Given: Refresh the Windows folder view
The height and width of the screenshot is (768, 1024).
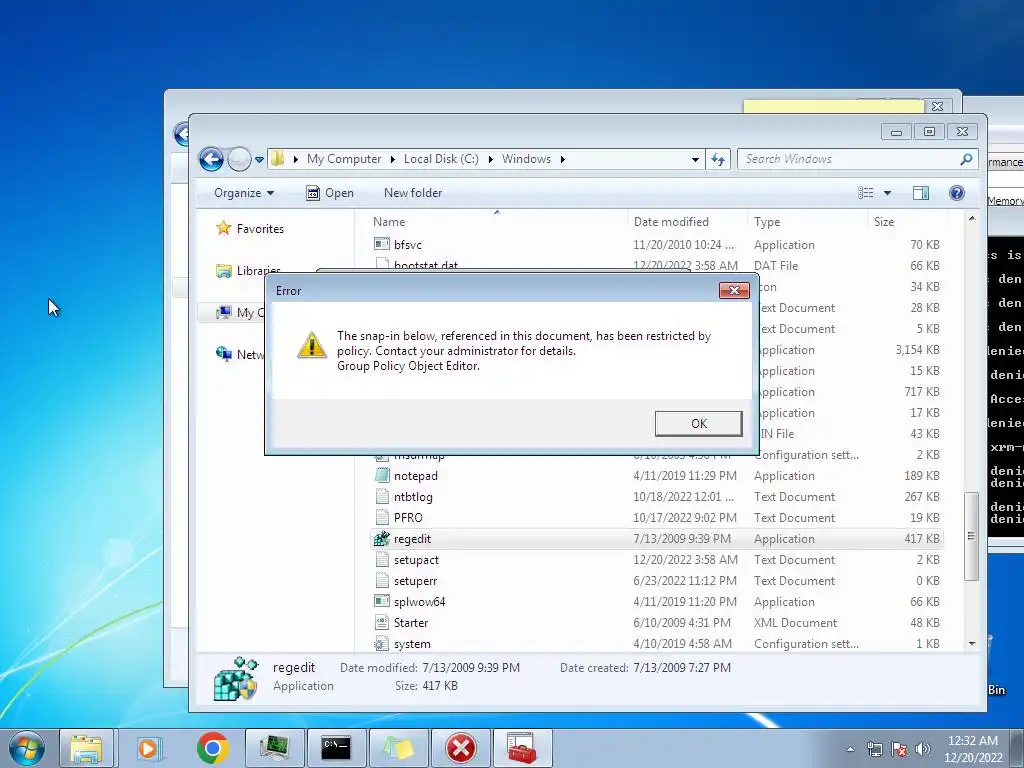Looking at the screenshot, I should 718,159.
